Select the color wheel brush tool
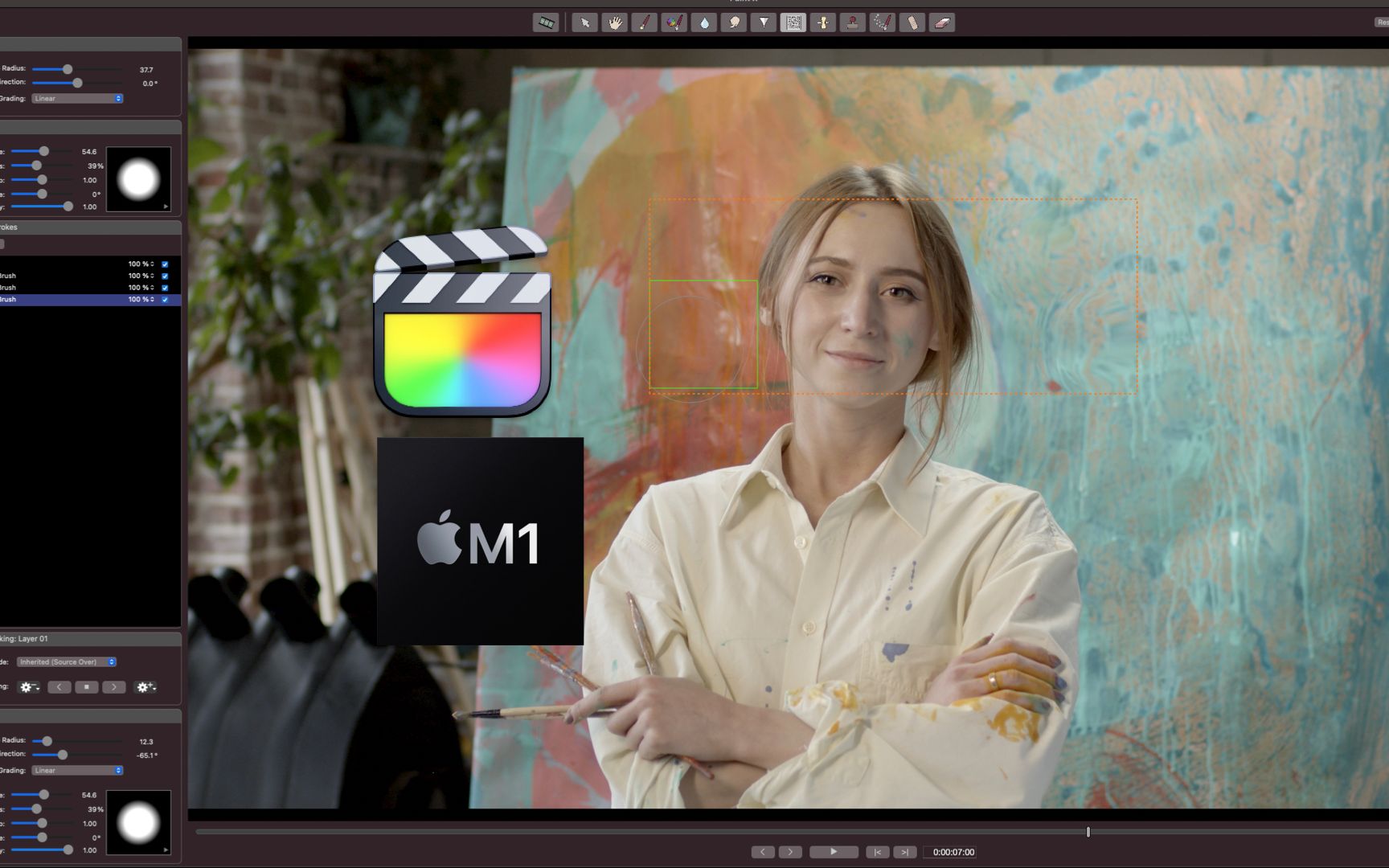Image resolution: width=1389 pixels, height=868 pixels. 674,23
